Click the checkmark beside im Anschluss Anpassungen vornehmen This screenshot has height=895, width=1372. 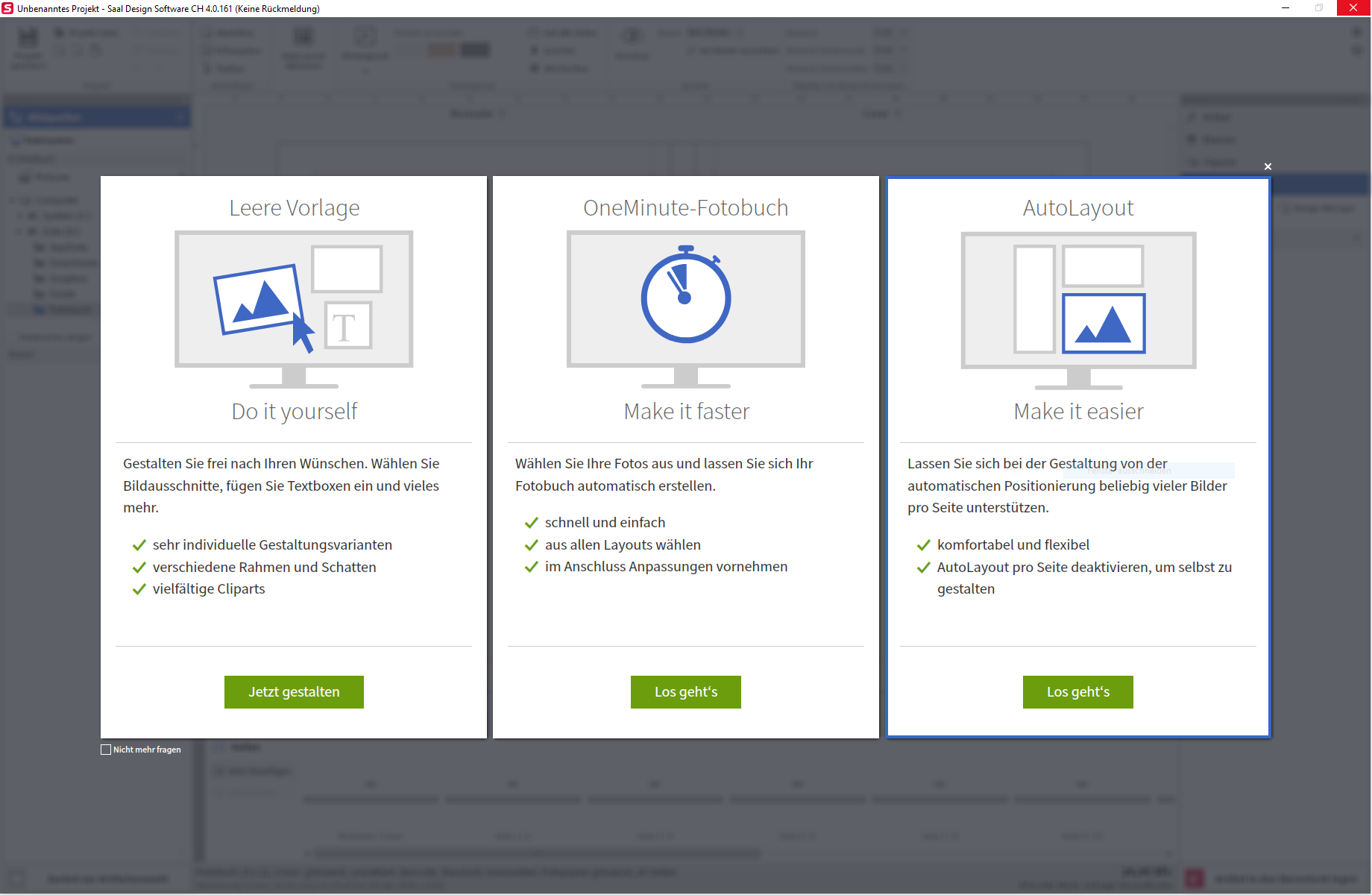[x=531, y=567]
